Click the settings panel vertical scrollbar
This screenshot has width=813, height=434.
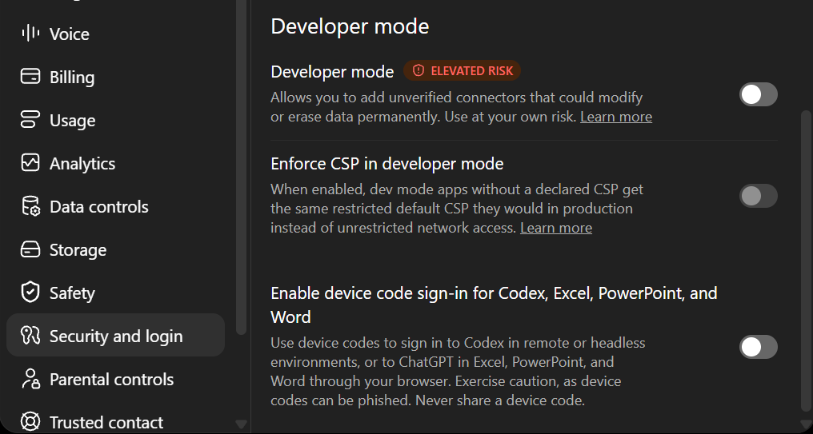[806, 259]
